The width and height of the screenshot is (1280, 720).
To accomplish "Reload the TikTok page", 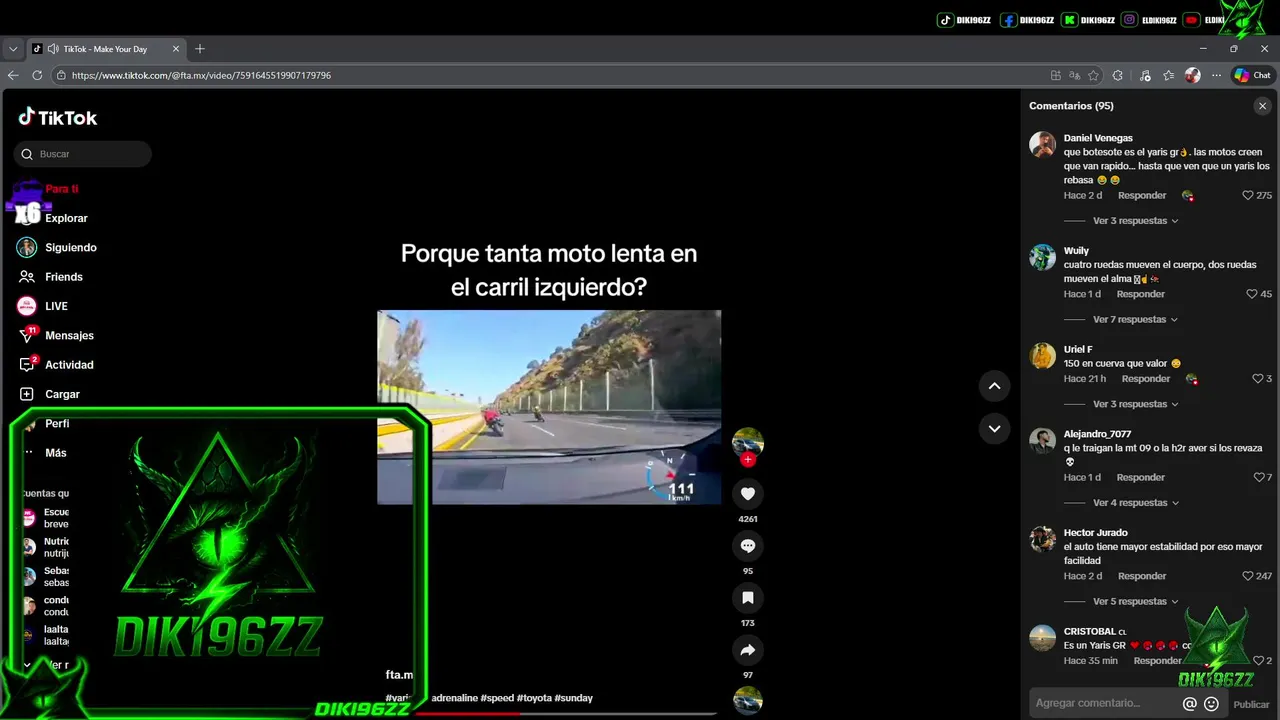I will pyautogui.click(x=37, y=75).
